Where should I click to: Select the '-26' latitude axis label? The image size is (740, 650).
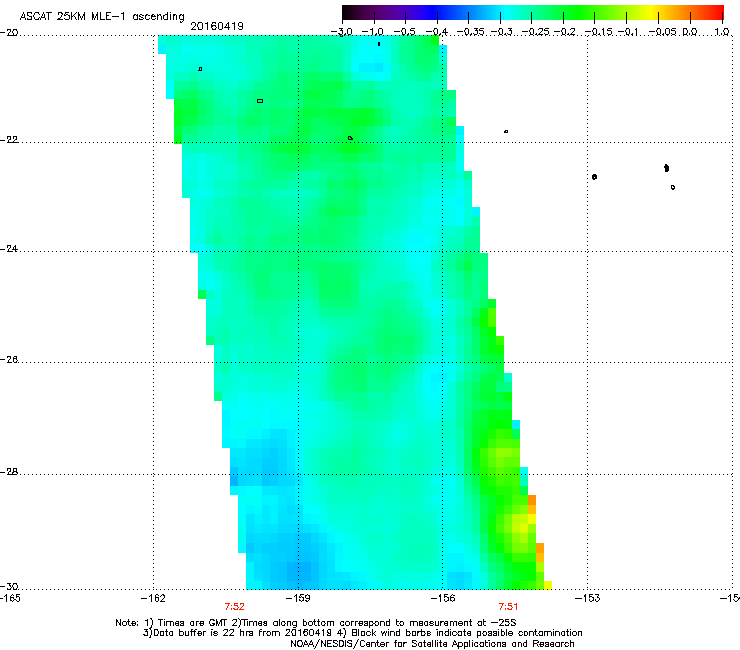pyautogui.click(x=9, y=360)
